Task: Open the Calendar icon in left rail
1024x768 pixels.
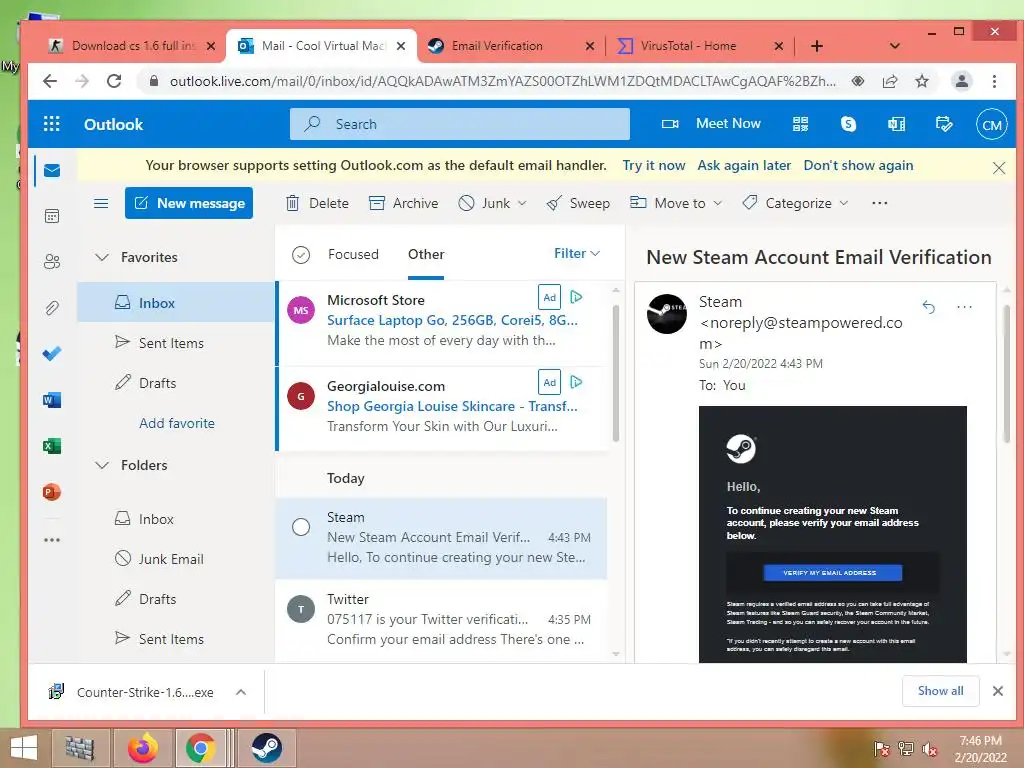Action: (52, 216)
